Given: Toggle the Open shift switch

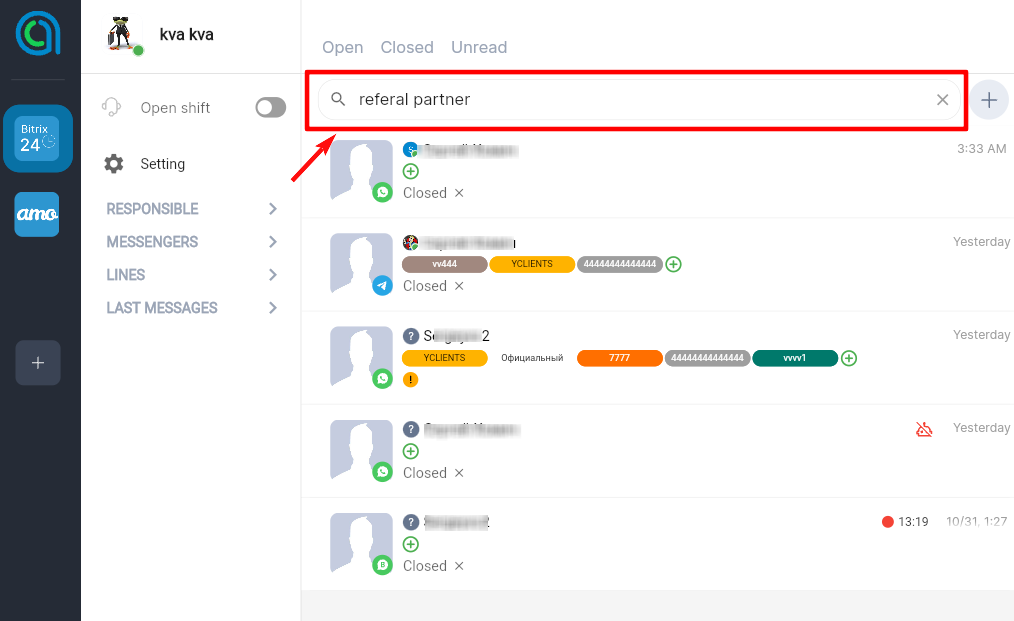Looking at the screenshot, I should point(270,108).
